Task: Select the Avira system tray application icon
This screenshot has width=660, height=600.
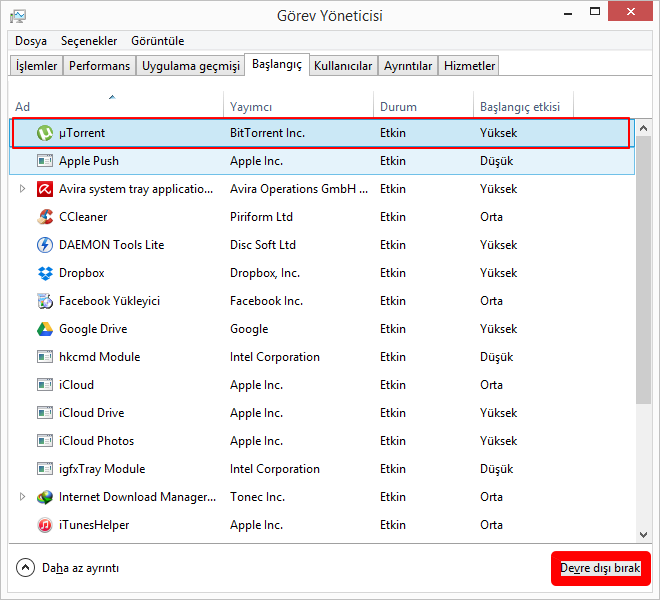Action: 45,189
